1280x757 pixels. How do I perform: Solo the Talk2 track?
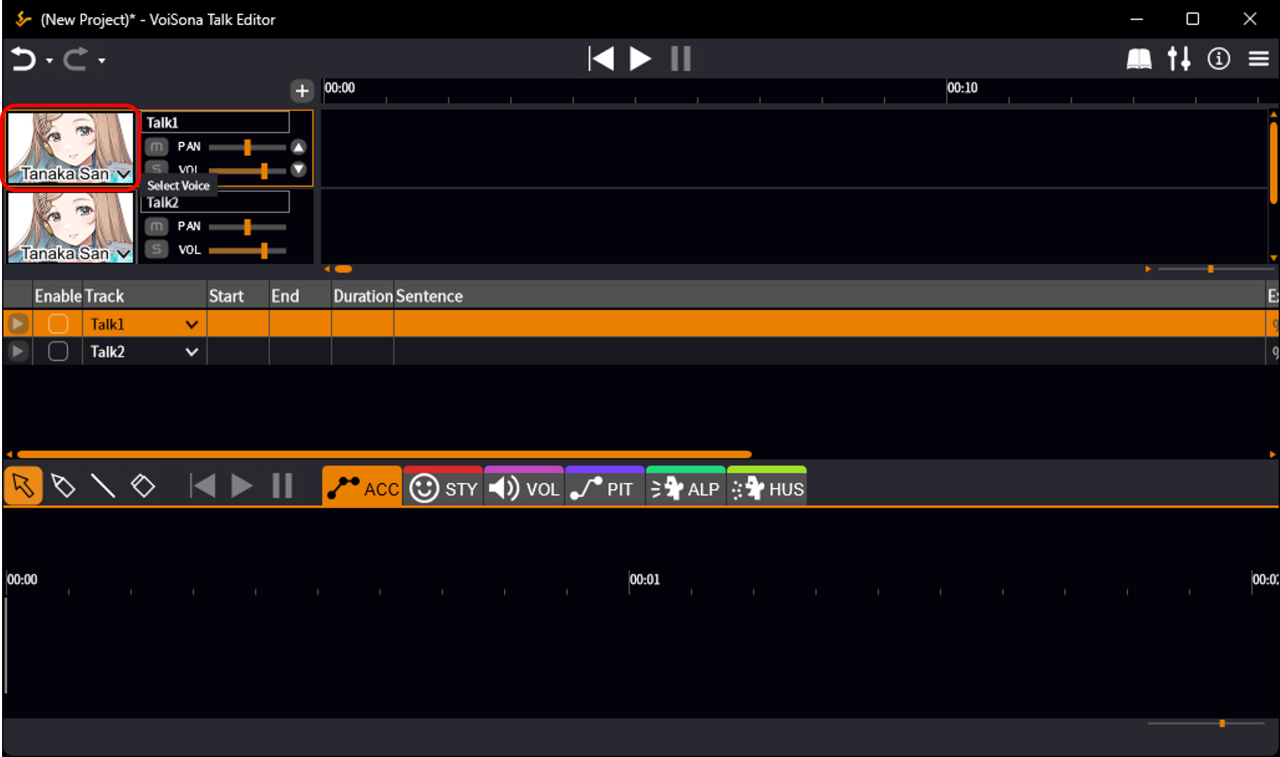(x=156, y=249)
